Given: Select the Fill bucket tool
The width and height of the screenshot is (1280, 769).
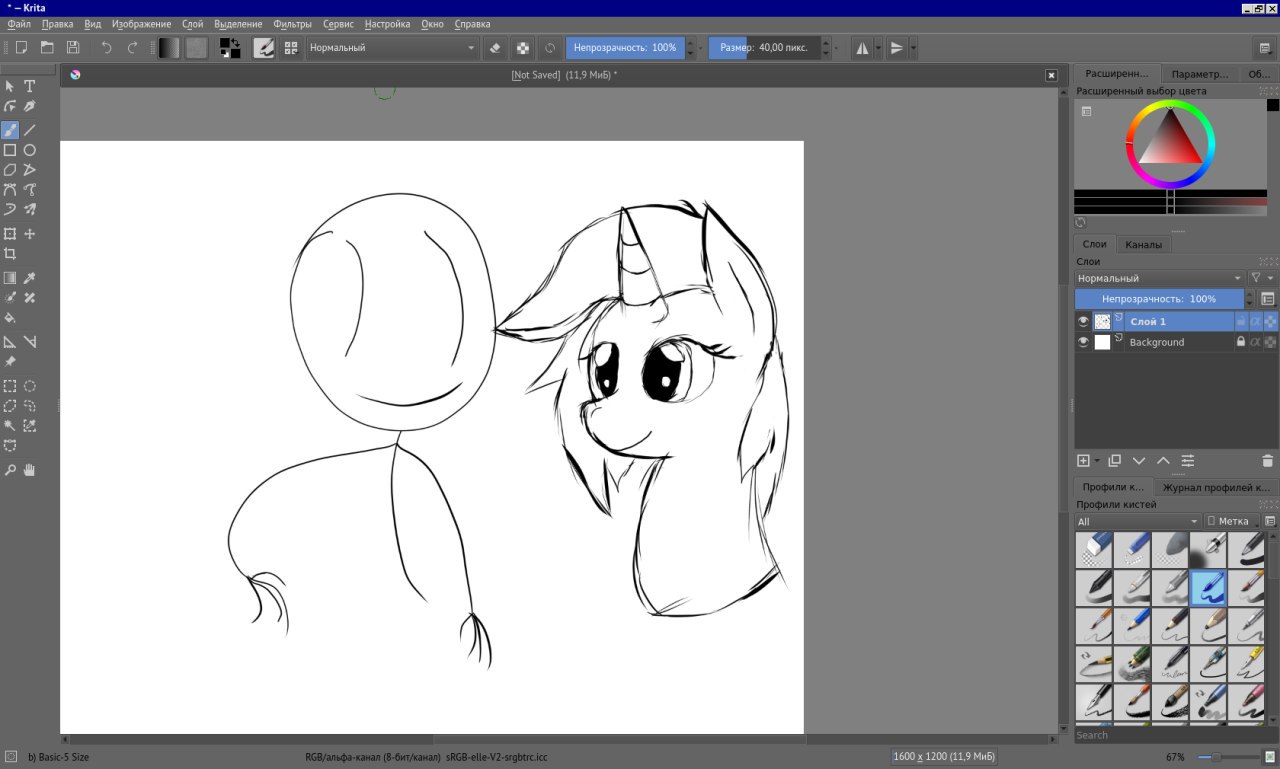Looking at the screenshot, I should tap(10, 318).
